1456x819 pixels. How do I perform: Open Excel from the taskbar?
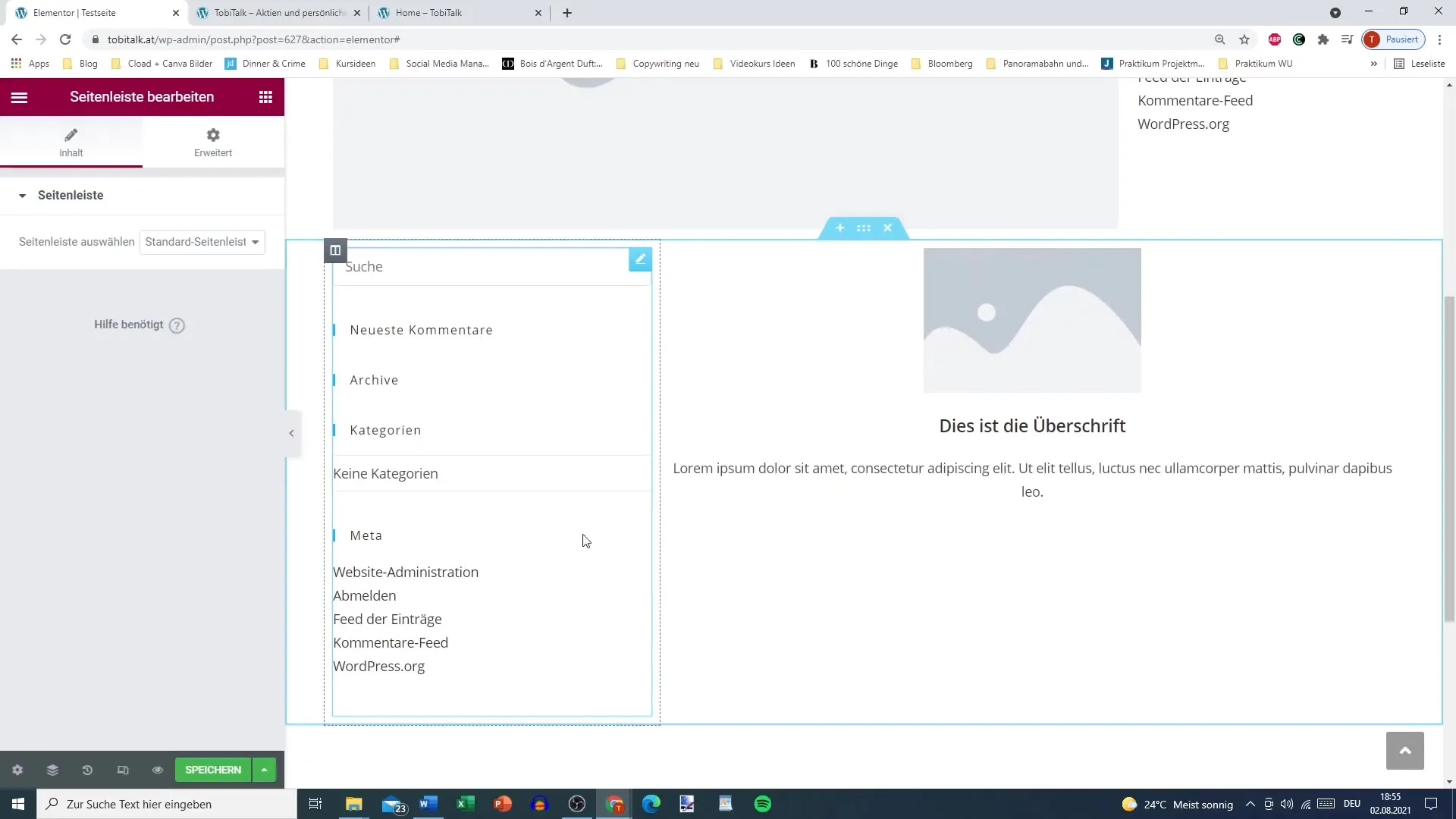click(466, 804)
